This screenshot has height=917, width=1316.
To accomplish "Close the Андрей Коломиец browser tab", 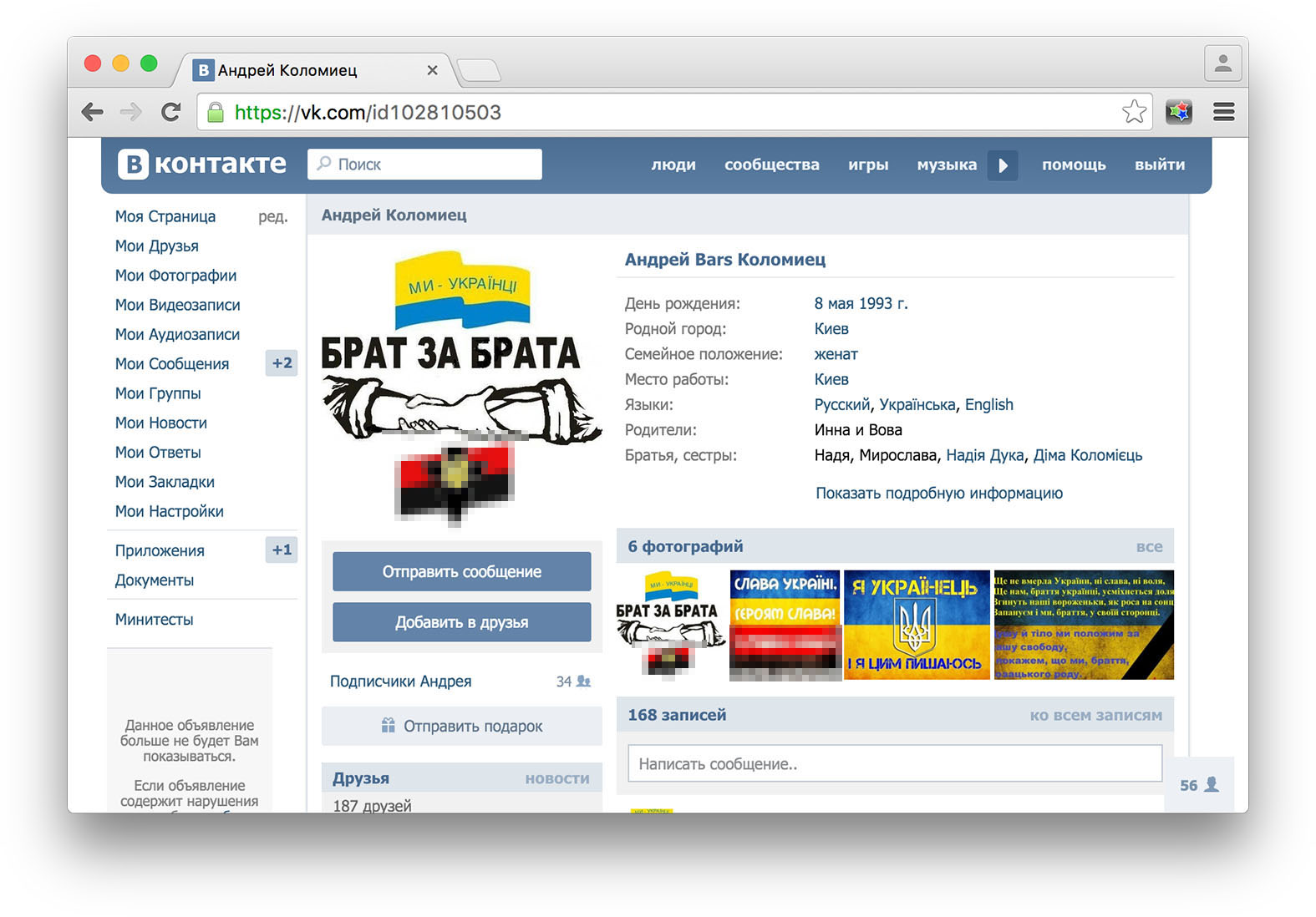I will (432, 70).
